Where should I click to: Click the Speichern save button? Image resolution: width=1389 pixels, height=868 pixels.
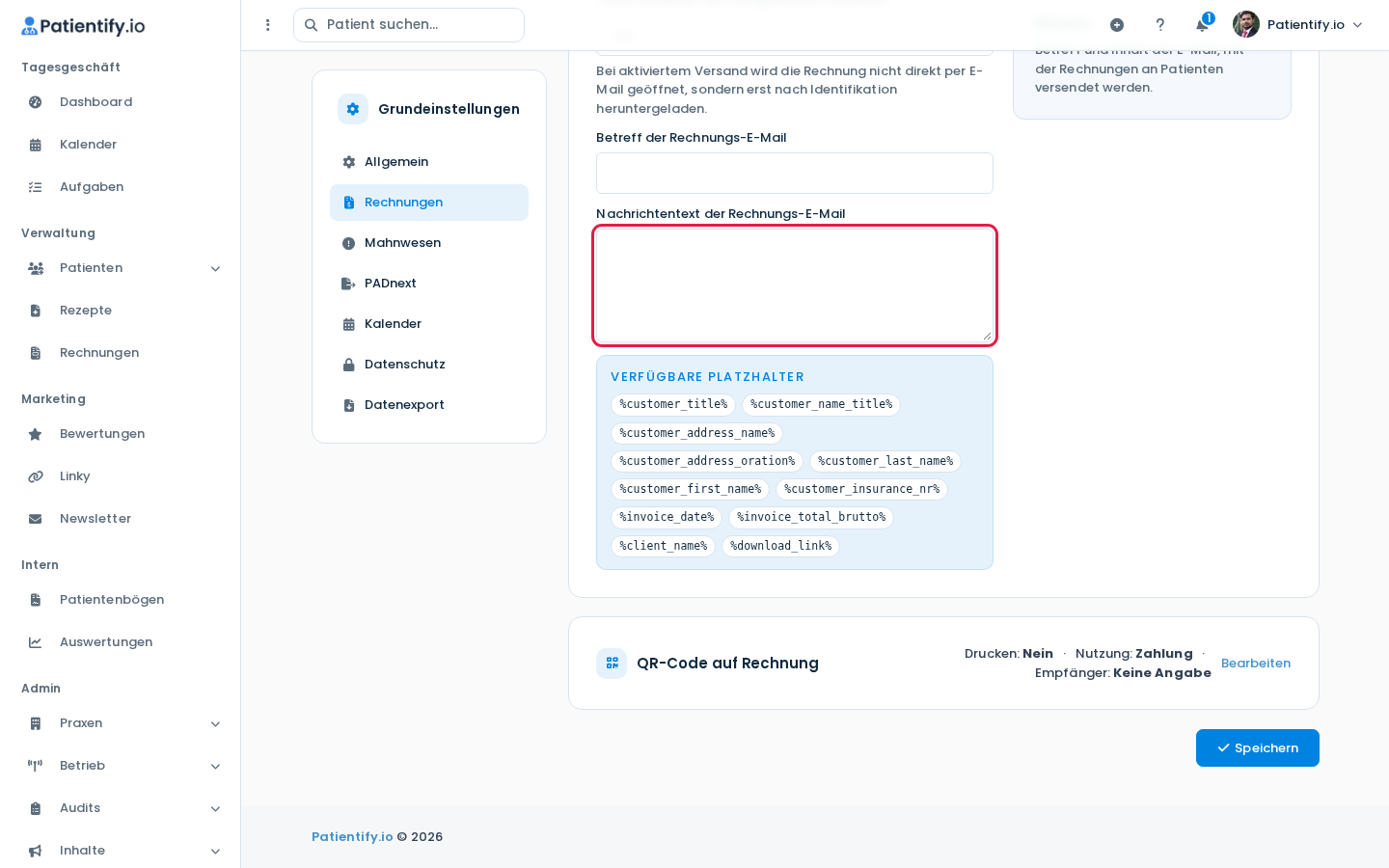(x=1258, y=748)
